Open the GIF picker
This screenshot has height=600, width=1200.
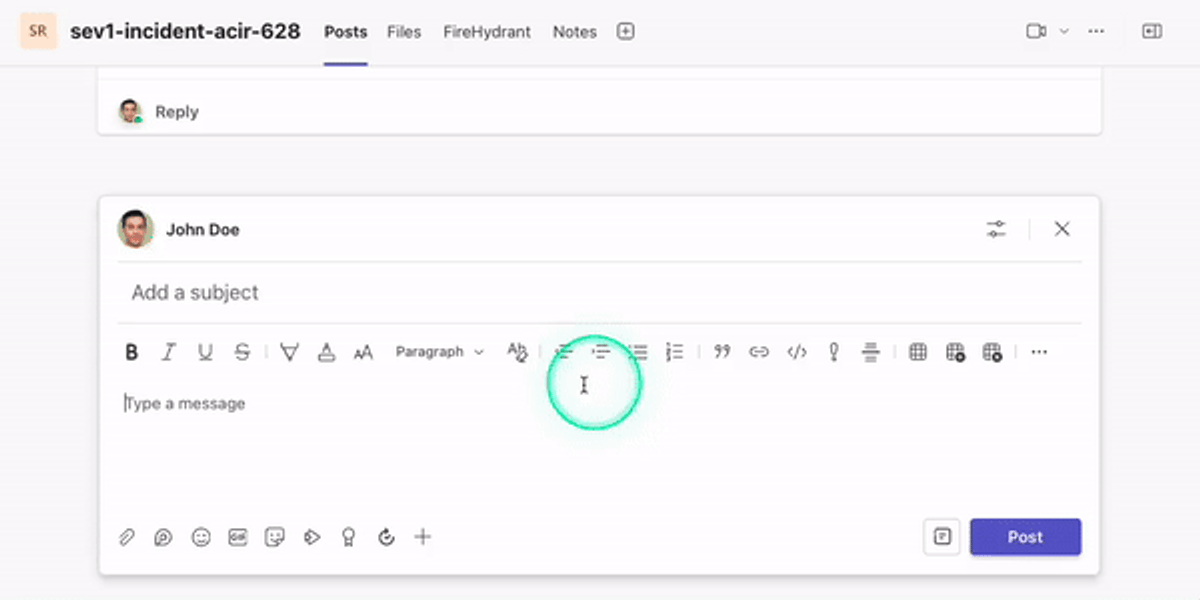tap(238, 537)
